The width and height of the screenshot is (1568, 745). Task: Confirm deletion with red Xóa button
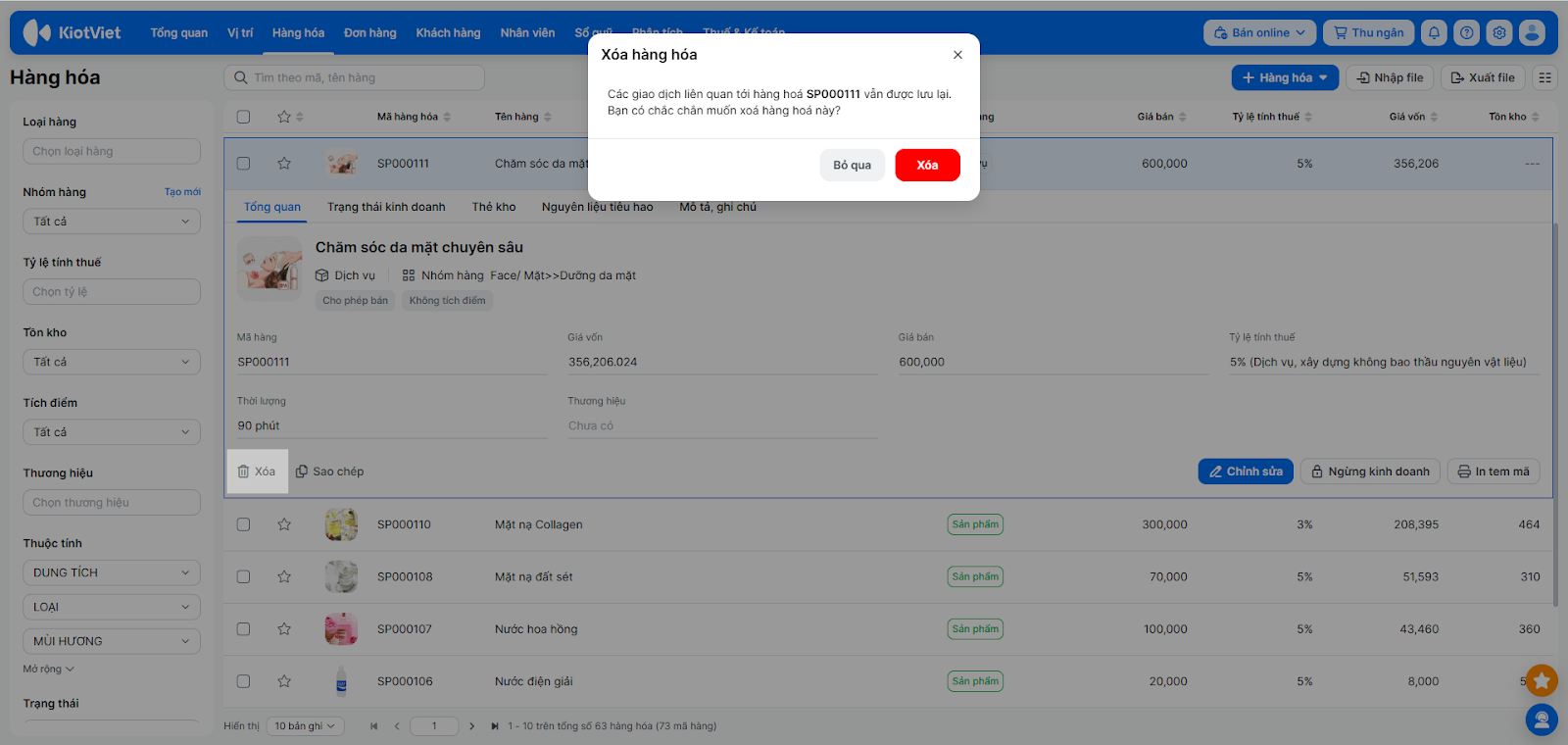[927, 165]
